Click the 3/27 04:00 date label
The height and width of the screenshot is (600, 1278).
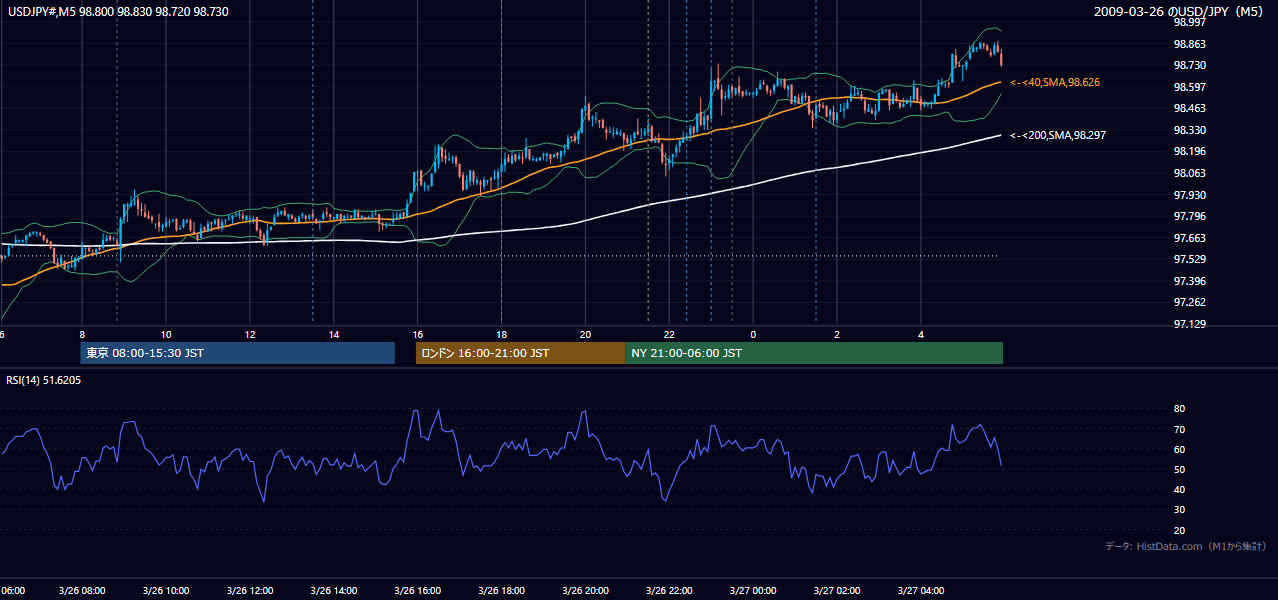[x=921, y=590]
